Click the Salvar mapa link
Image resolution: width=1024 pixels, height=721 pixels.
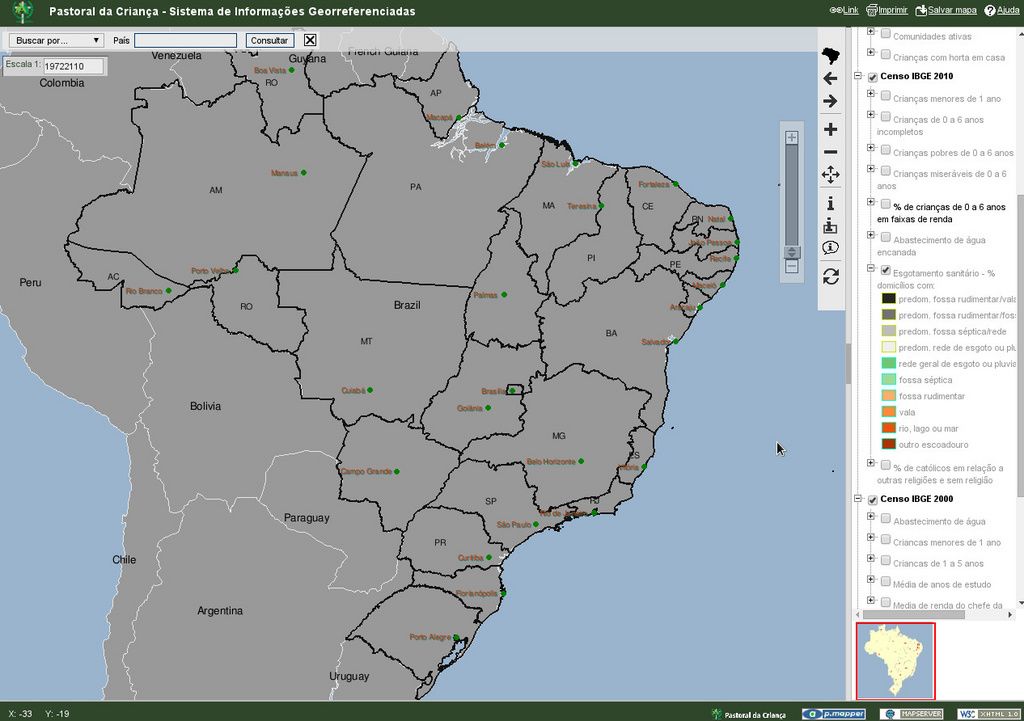coord(945,10)
